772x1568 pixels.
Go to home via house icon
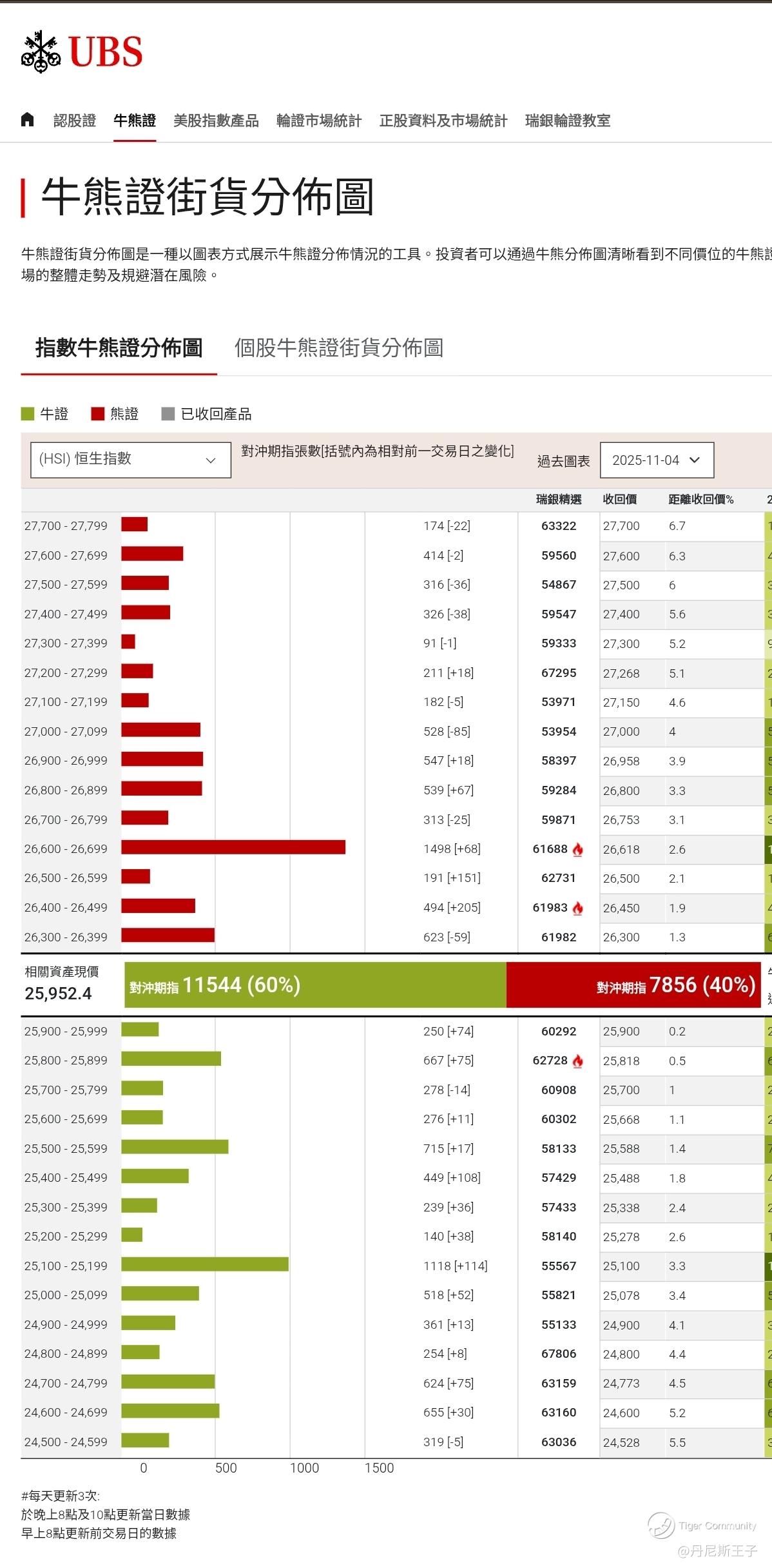pos(28,119)
